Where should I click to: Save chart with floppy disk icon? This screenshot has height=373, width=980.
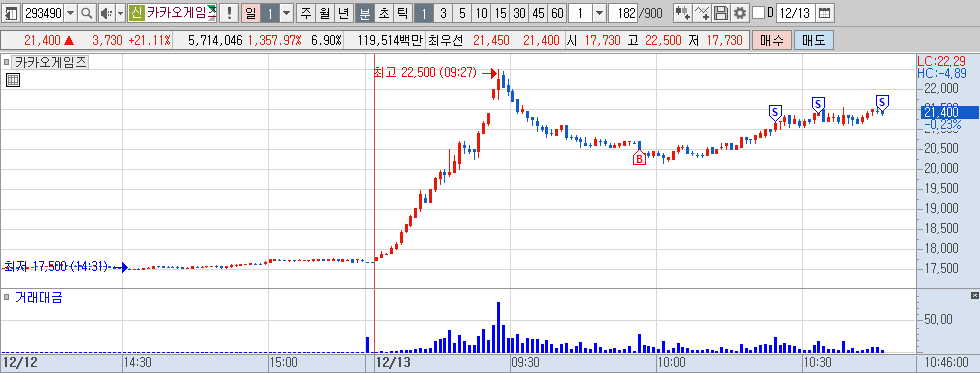(x=721, y=12)
